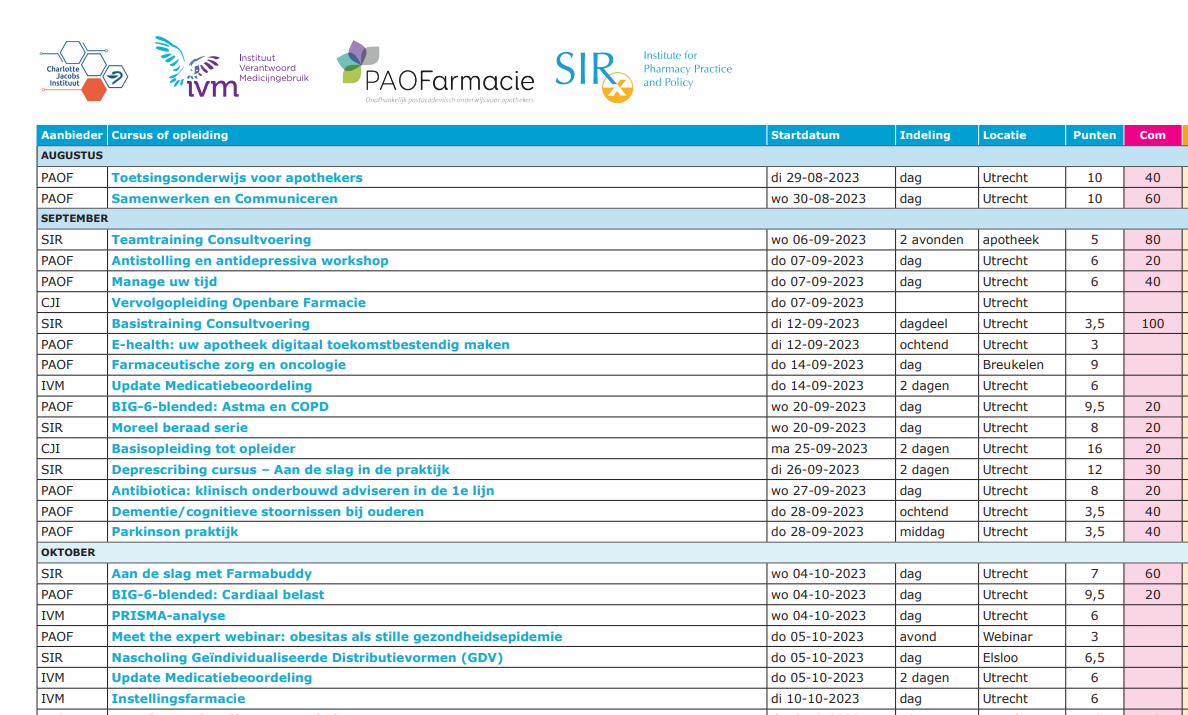Viewport: 1188px width, 715px height.
Task: Select the SEPTEMBER month row
Action: (x=612, y=219)
